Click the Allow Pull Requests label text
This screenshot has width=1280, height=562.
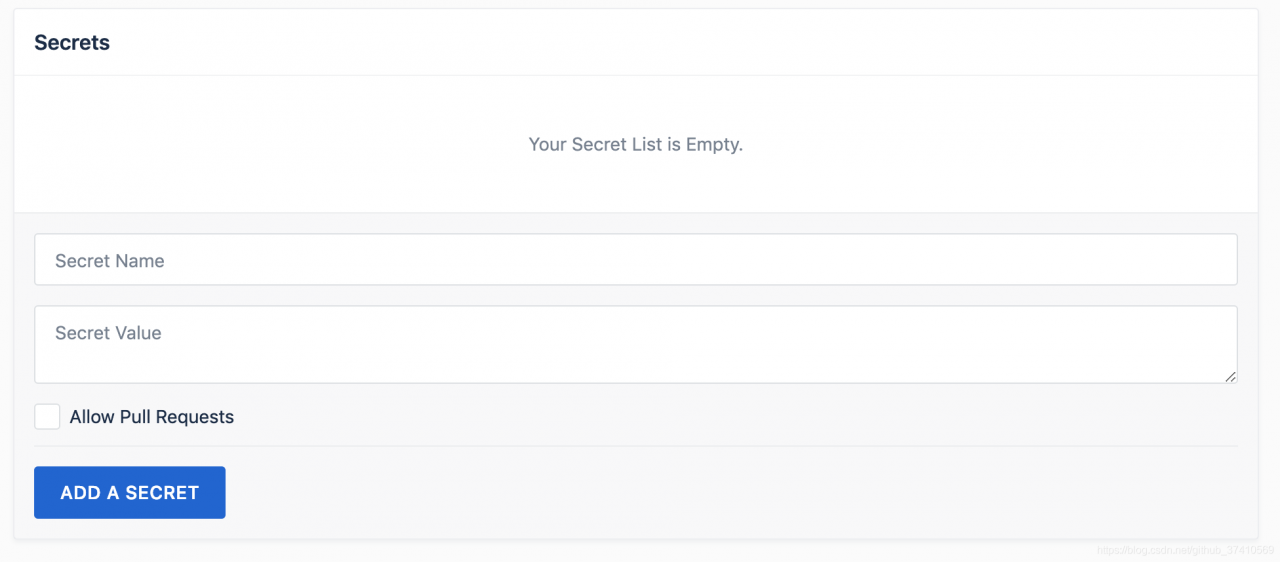pos(152,417)
